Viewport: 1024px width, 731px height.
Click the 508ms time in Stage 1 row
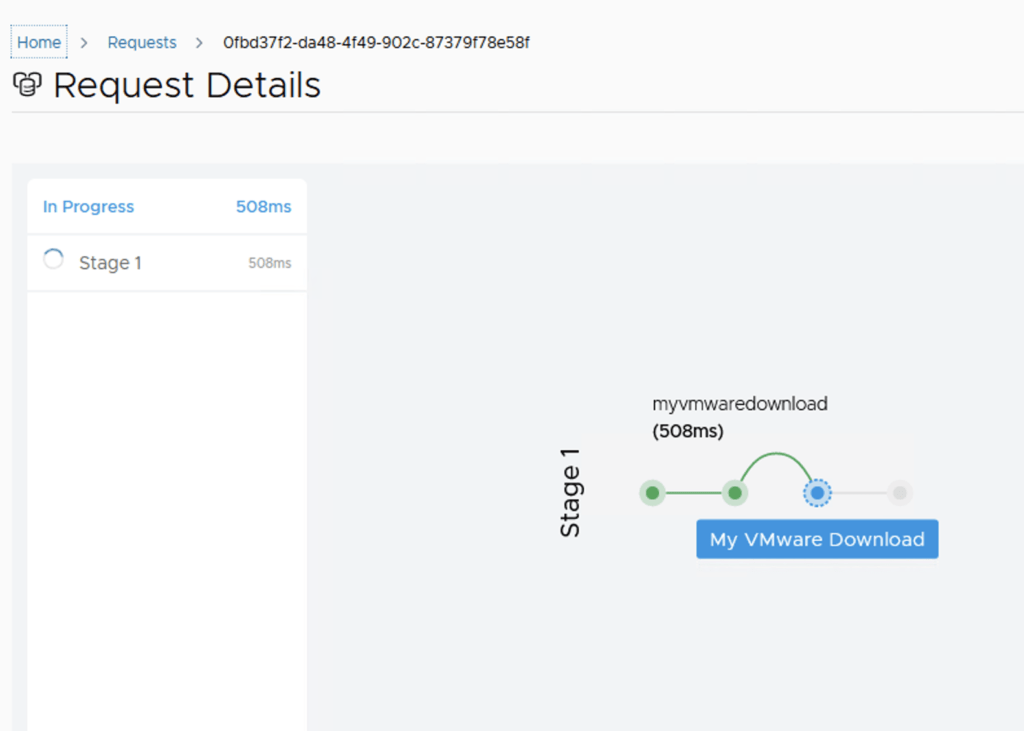pyautogui.click(x=269, y=263)
